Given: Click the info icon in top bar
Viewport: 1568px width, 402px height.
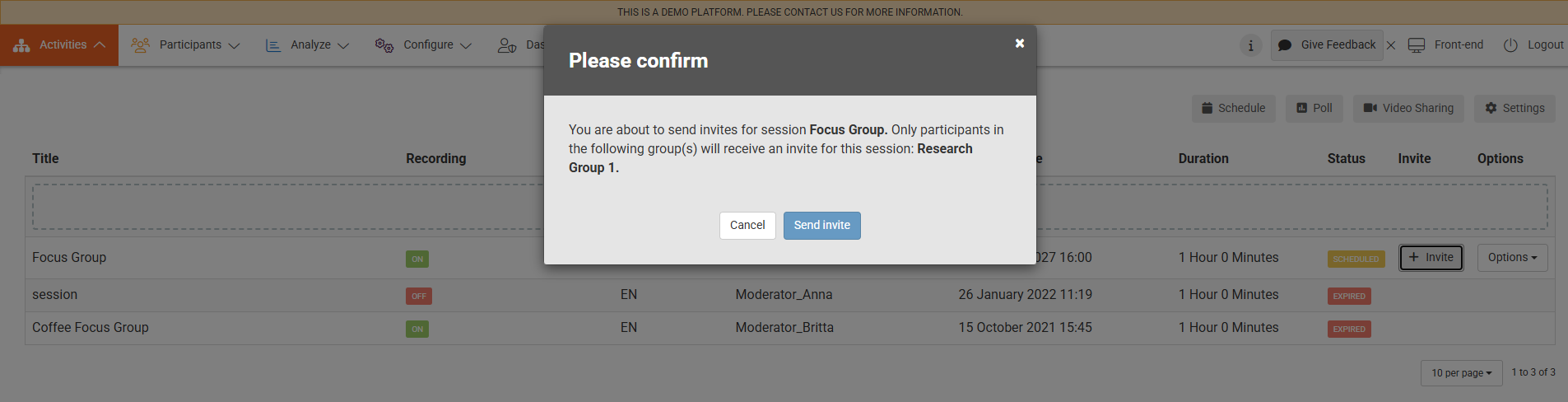Looking at the screenshot, I should pos(1250,45).
